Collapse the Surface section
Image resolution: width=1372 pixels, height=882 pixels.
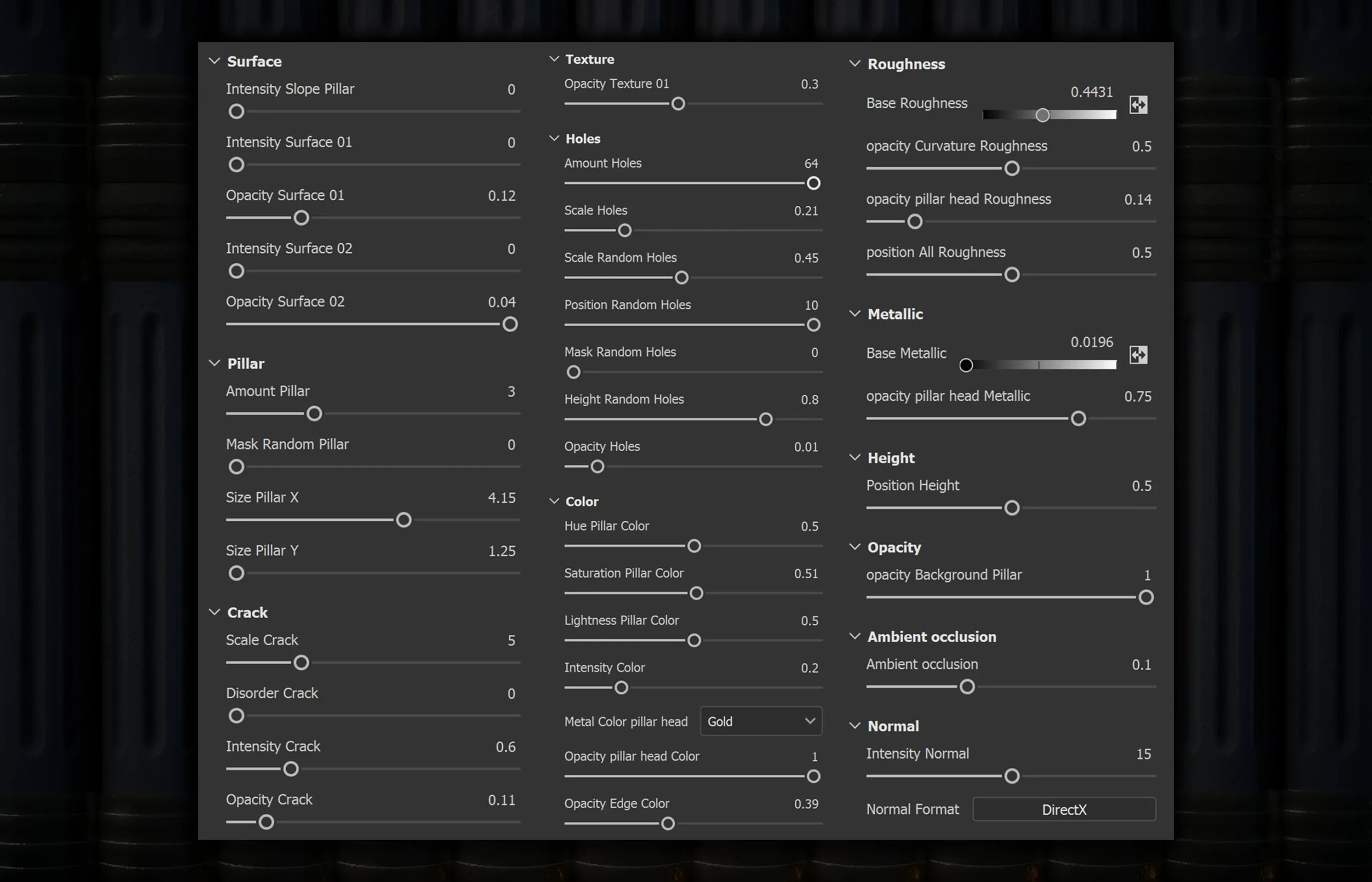[x=214, y=61]
